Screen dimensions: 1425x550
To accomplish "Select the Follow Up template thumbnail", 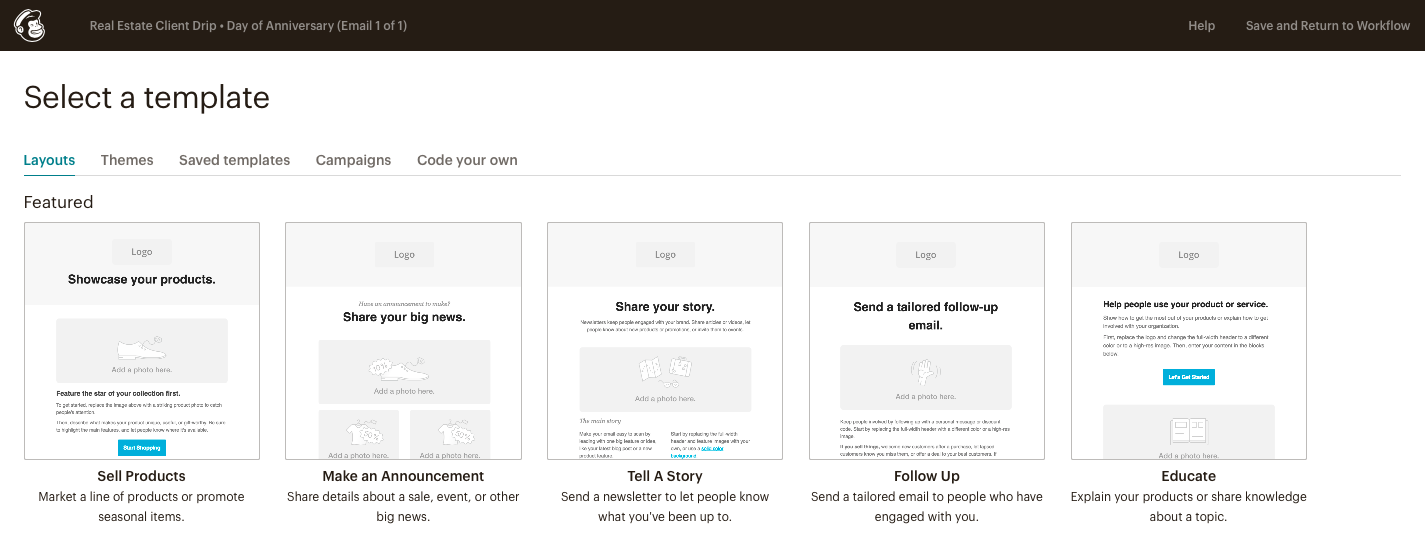I will tap(927, 341).
